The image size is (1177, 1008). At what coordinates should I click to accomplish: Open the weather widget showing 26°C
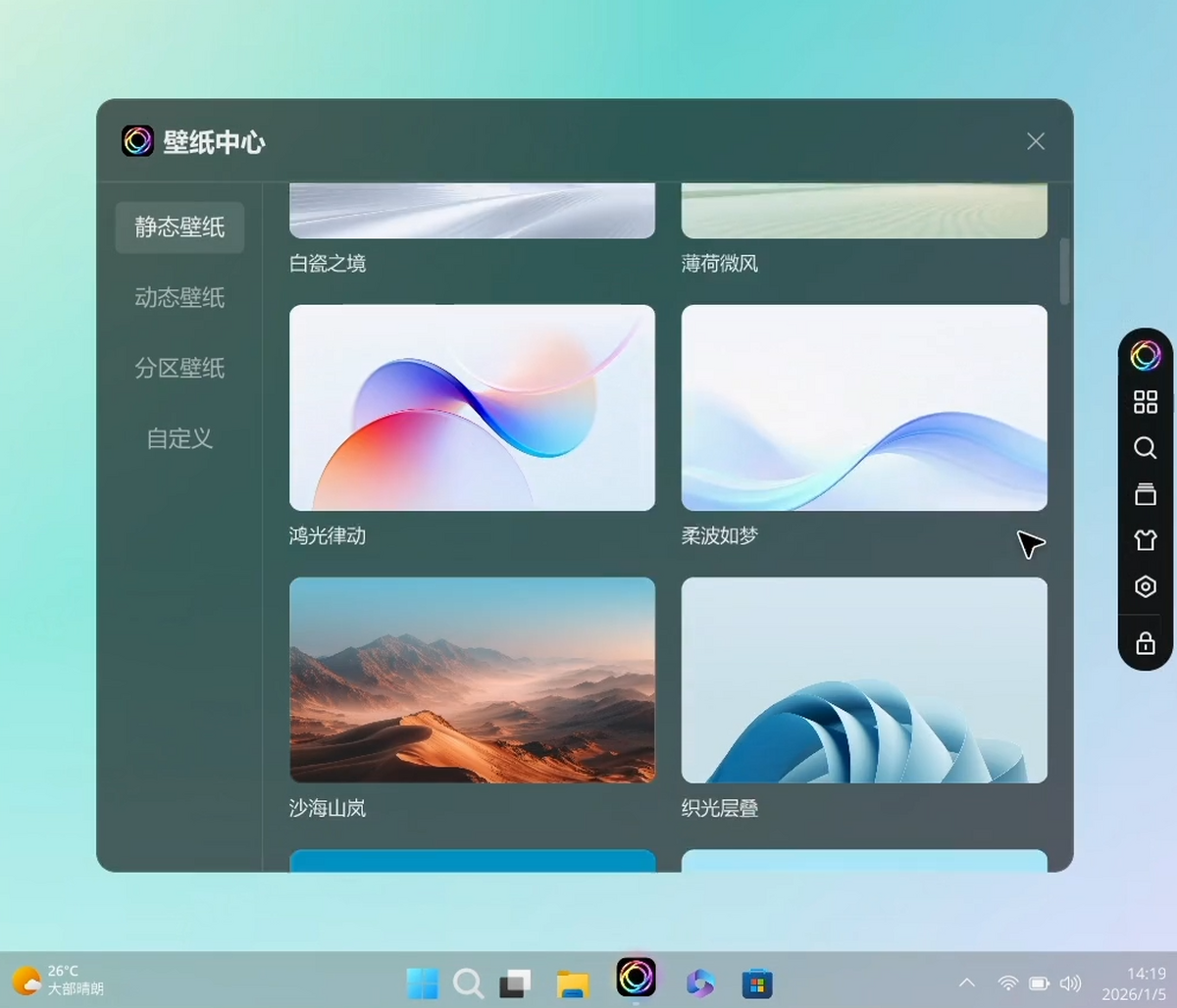pos(58,980)
